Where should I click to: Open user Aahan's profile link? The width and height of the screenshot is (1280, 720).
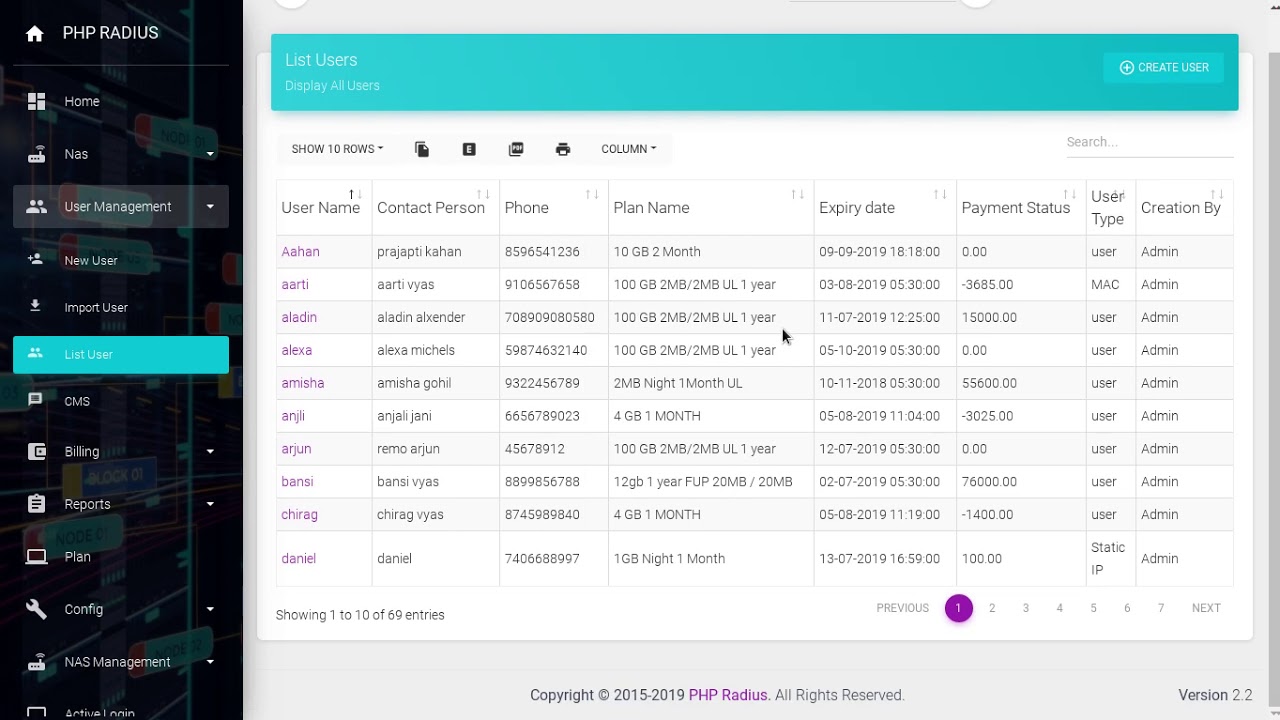click(x=300, y=252)
